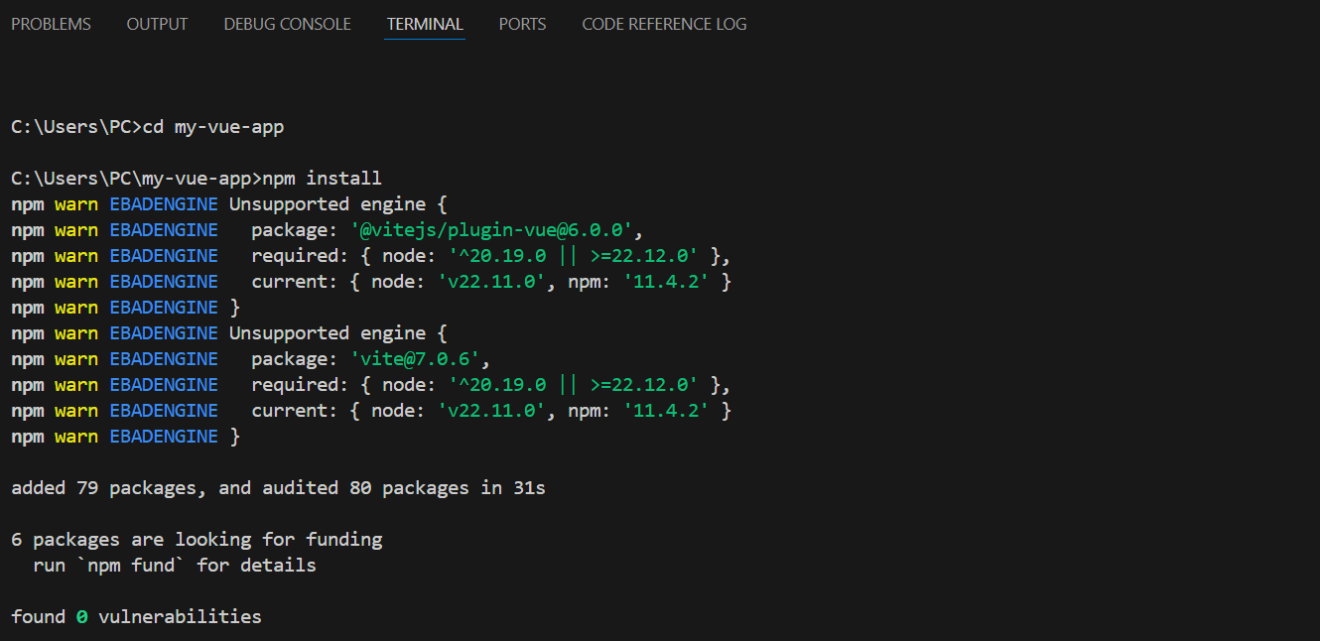
Task: Select an EBADENGINE warning label
Action: point(163,203)
